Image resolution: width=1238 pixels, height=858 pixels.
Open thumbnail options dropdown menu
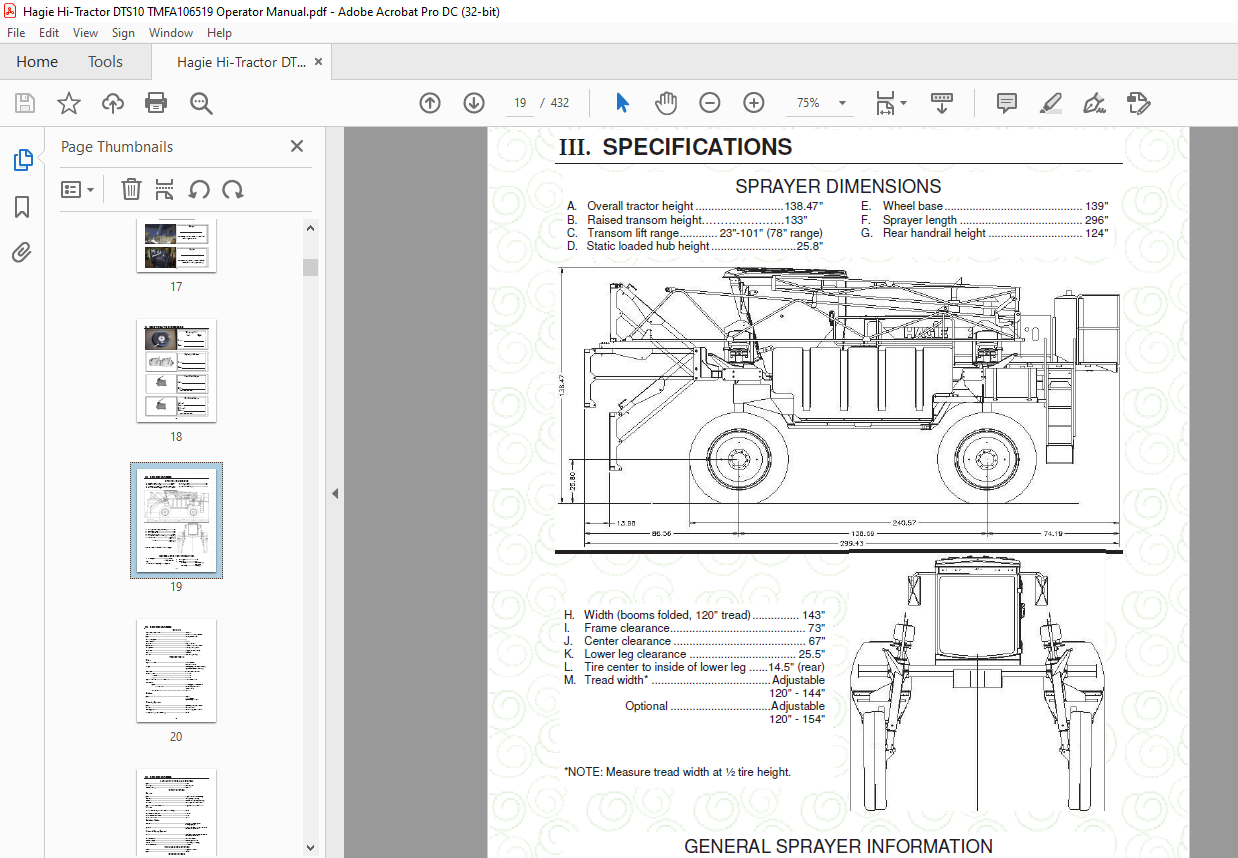(x=77, y=190)
